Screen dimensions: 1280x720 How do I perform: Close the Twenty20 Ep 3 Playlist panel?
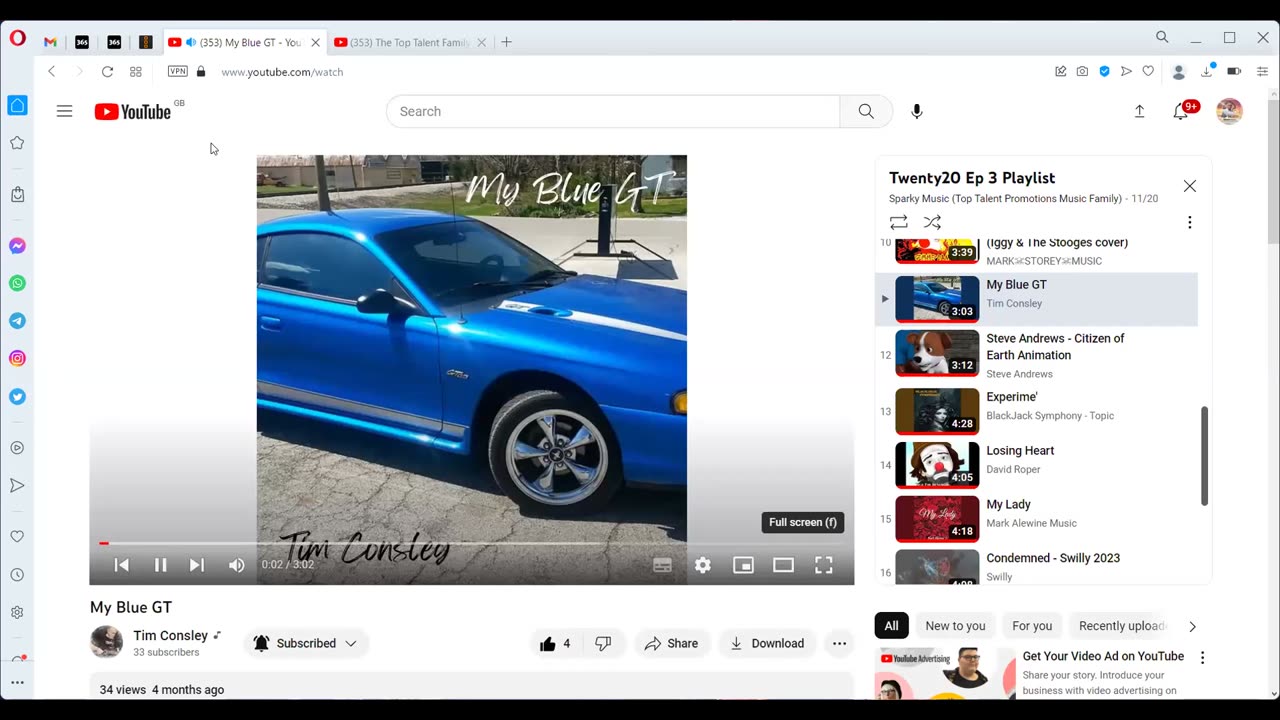(x=1189, y=186)
